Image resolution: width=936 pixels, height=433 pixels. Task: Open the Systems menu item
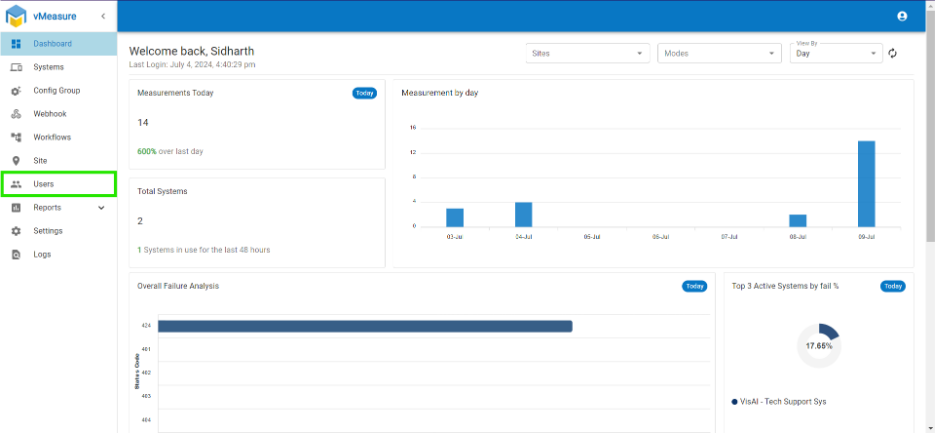[x=58, y=67]
